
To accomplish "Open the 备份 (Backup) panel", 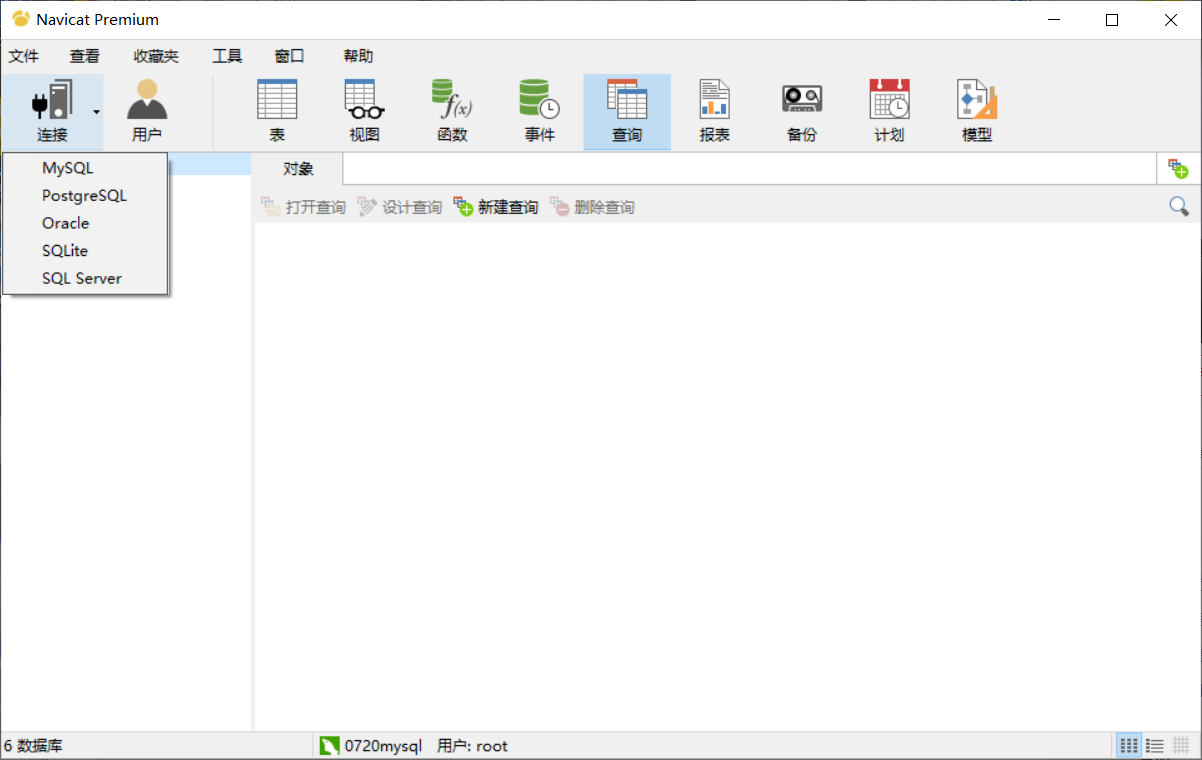I will [x=801, y=110].
